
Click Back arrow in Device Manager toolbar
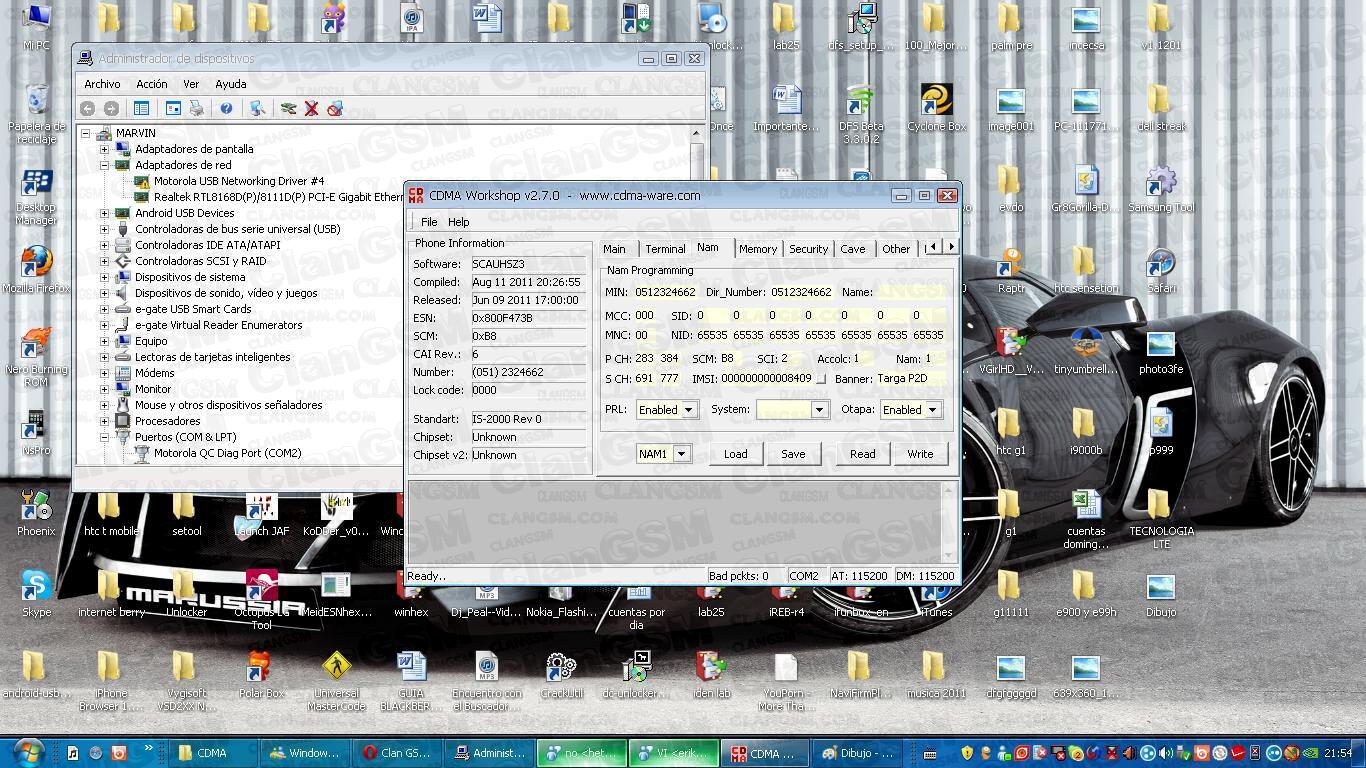pos(87,108)
